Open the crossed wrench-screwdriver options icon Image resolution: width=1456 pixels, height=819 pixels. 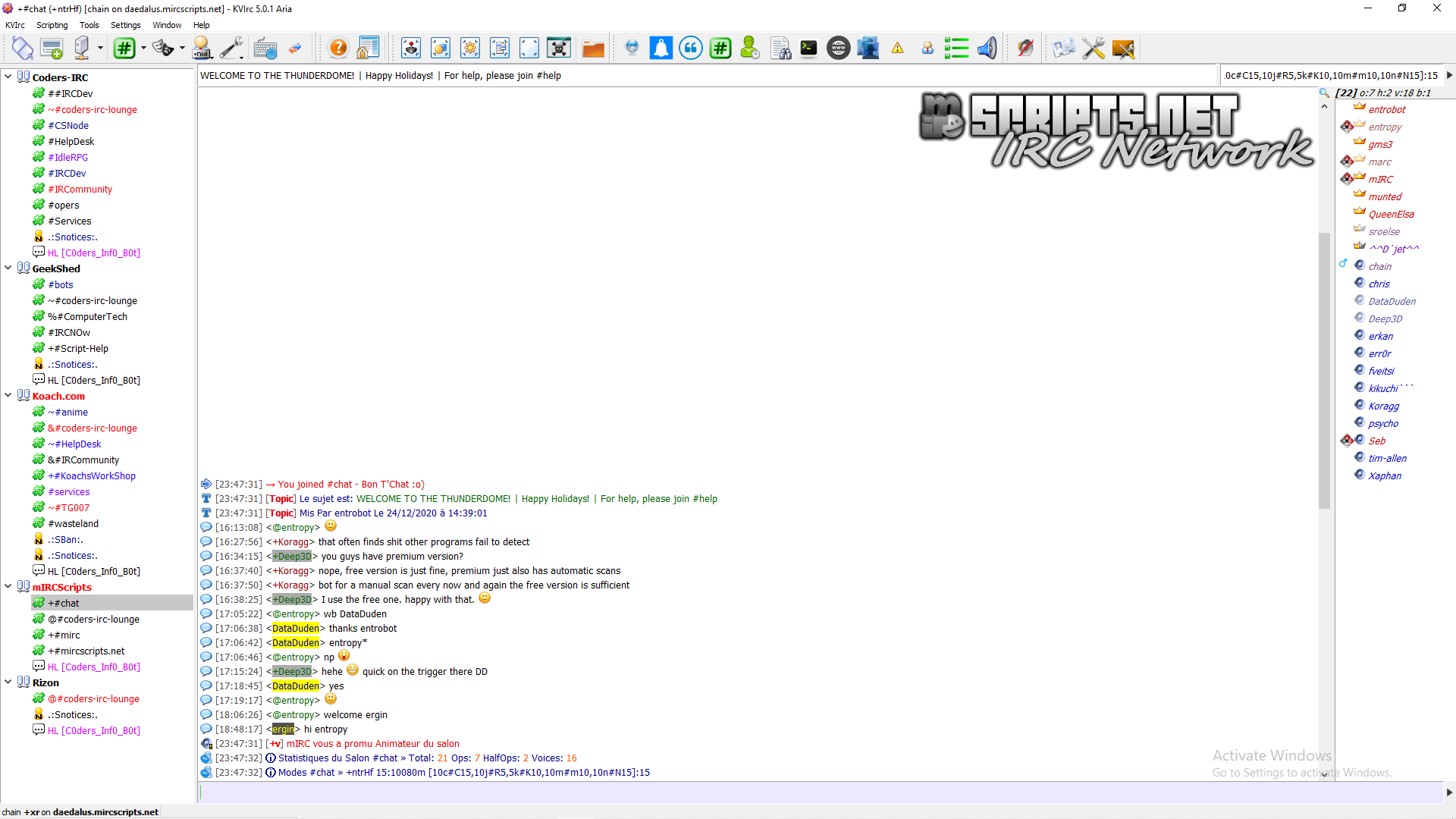1094,49
